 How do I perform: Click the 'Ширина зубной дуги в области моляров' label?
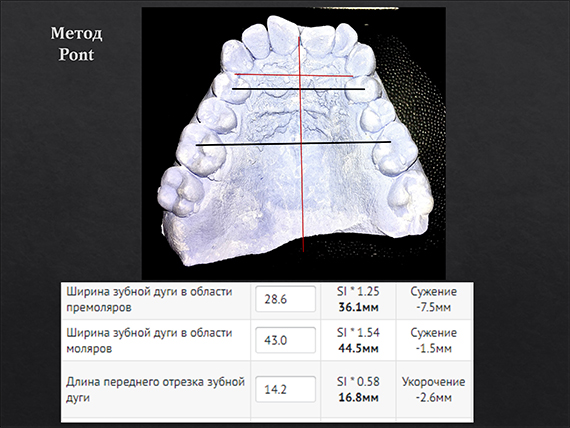[x=149, y=340]
